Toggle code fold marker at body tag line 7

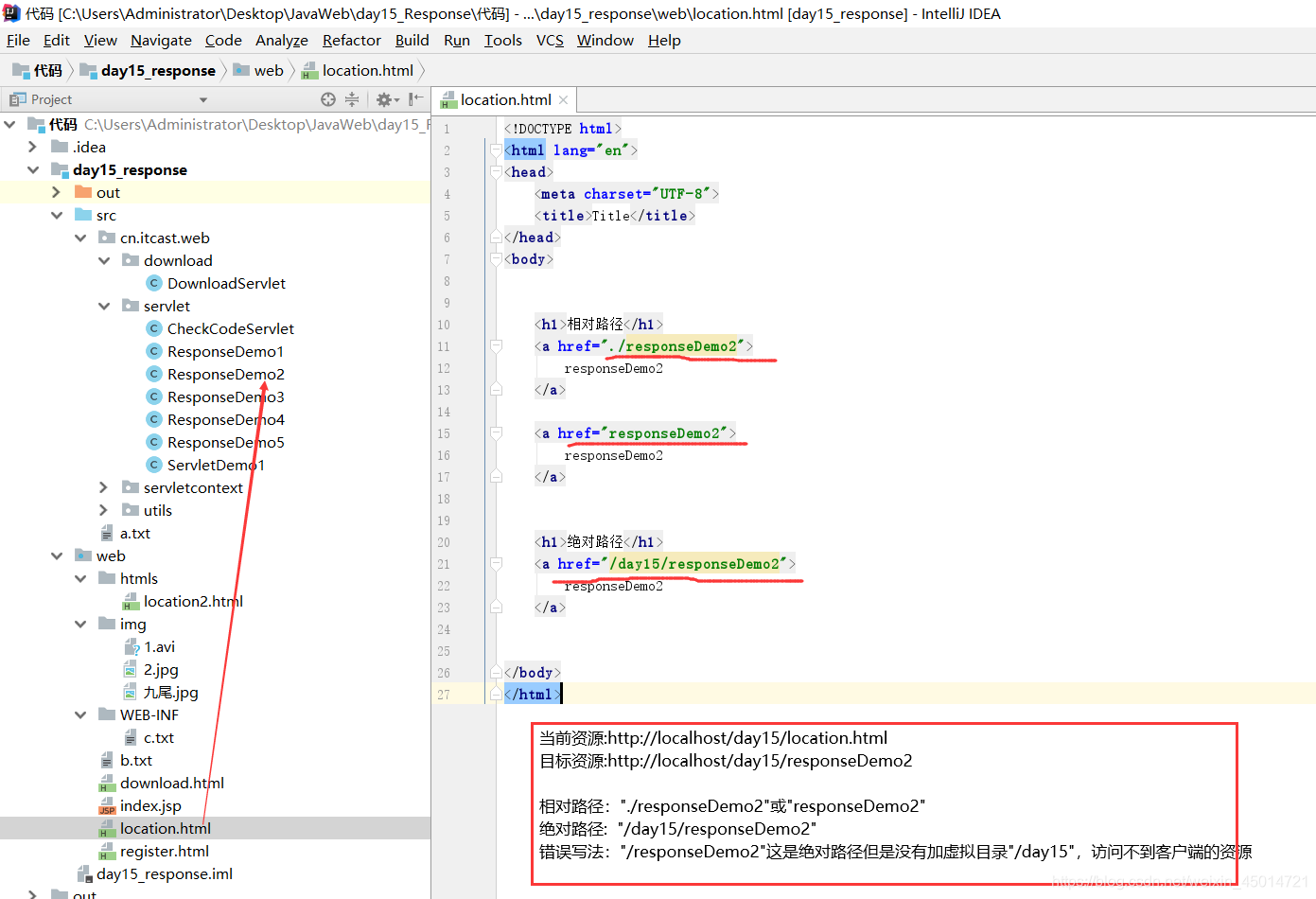tap(496, 259)
